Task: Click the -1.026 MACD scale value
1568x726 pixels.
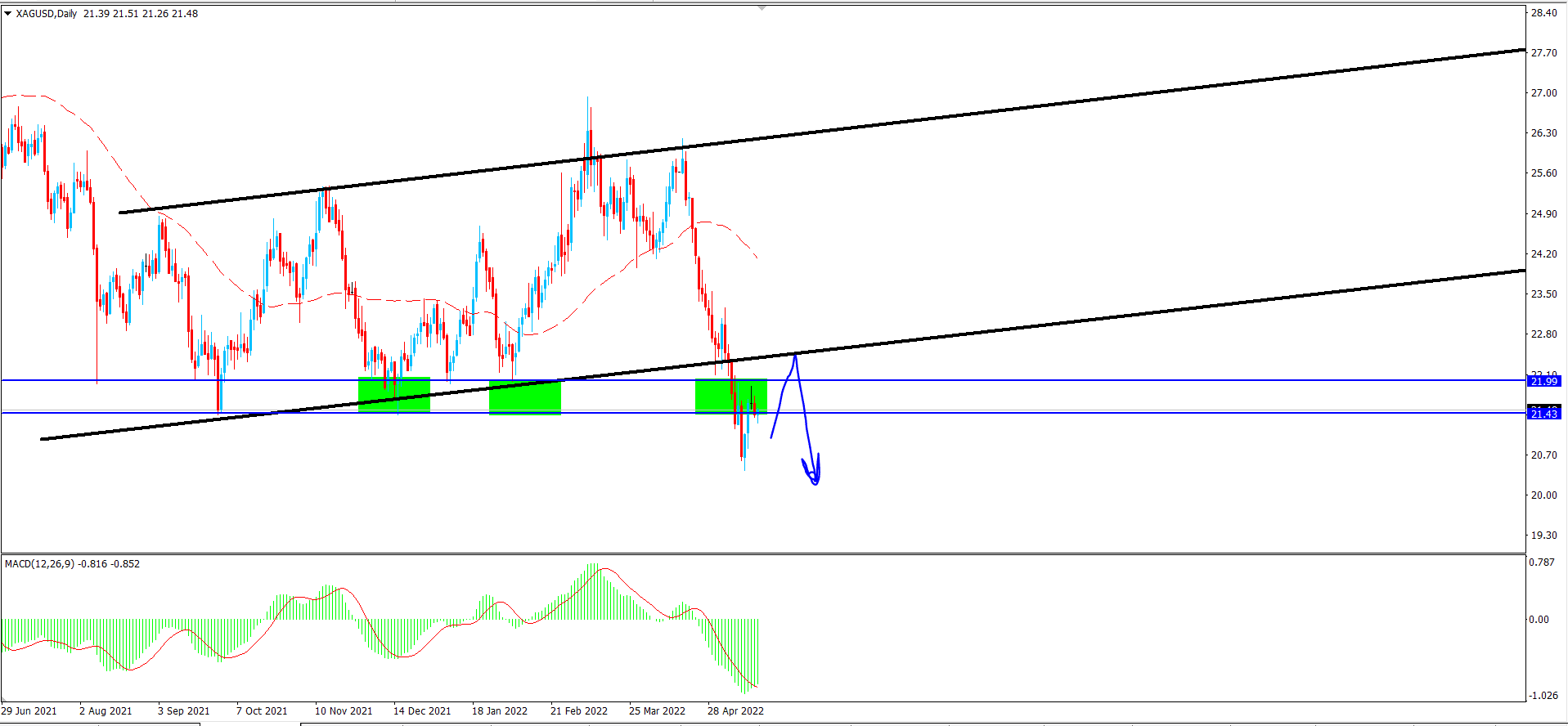Action: point(1543,696)
